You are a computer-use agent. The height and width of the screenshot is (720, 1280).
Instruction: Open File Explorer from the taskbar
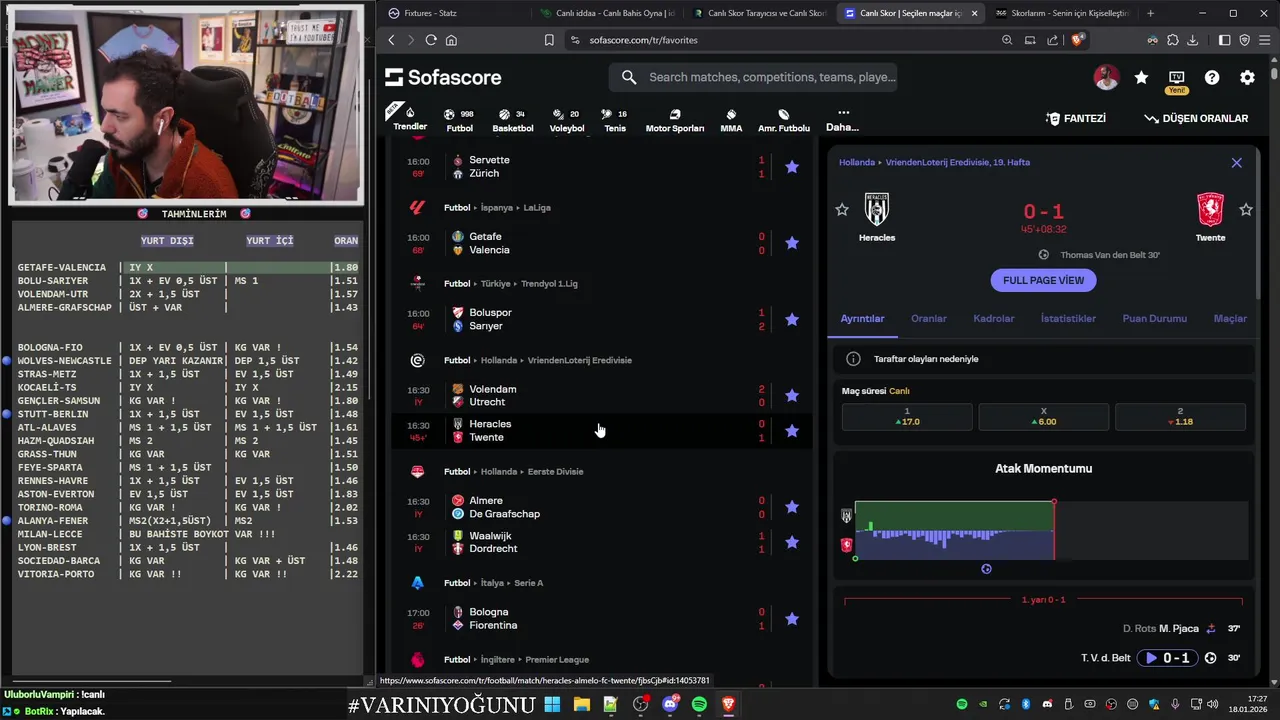tap(581, 704)
